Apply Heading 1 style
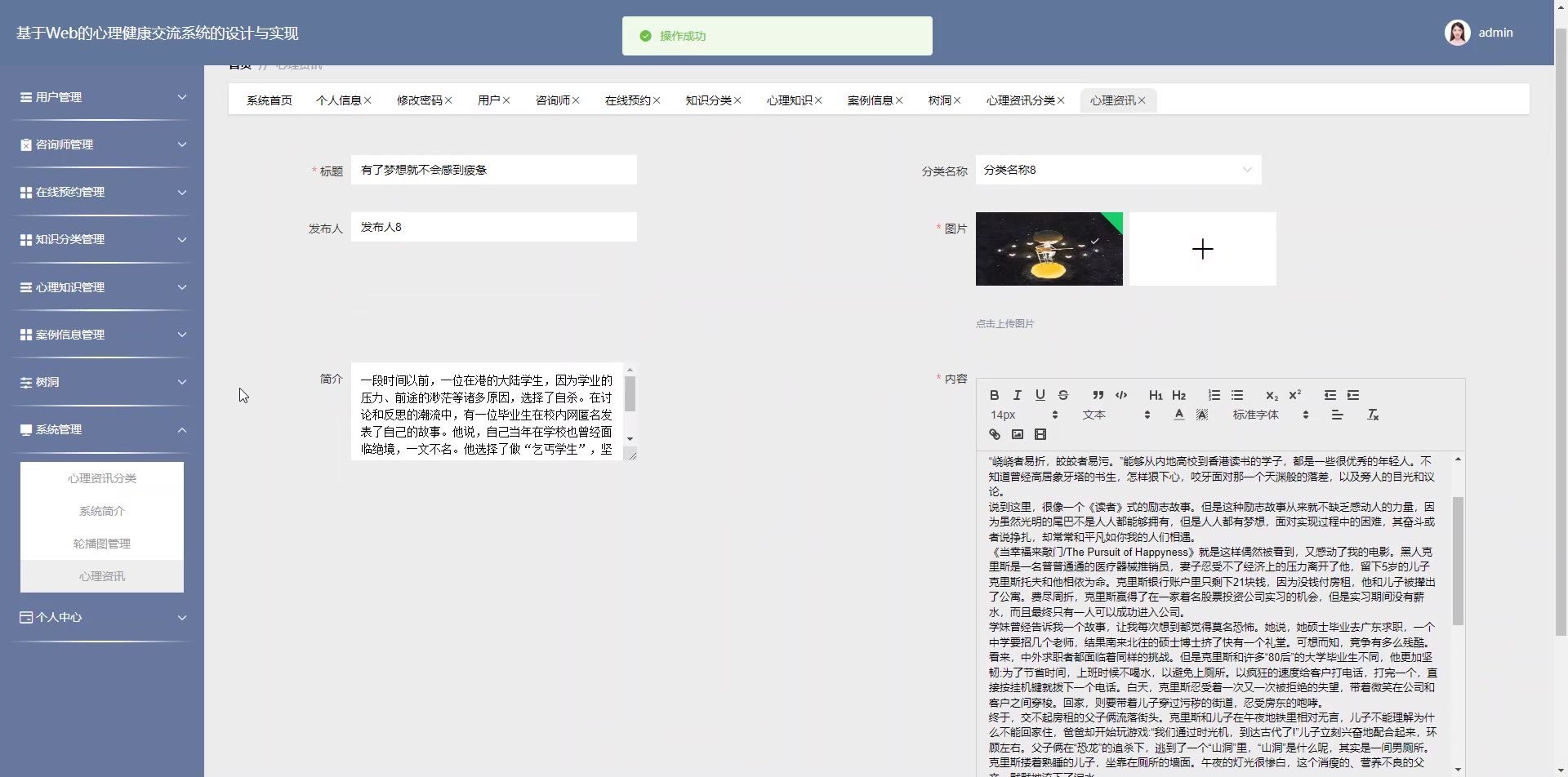The height and width of the screenshot is (777, 1568). coord(1156,395)
